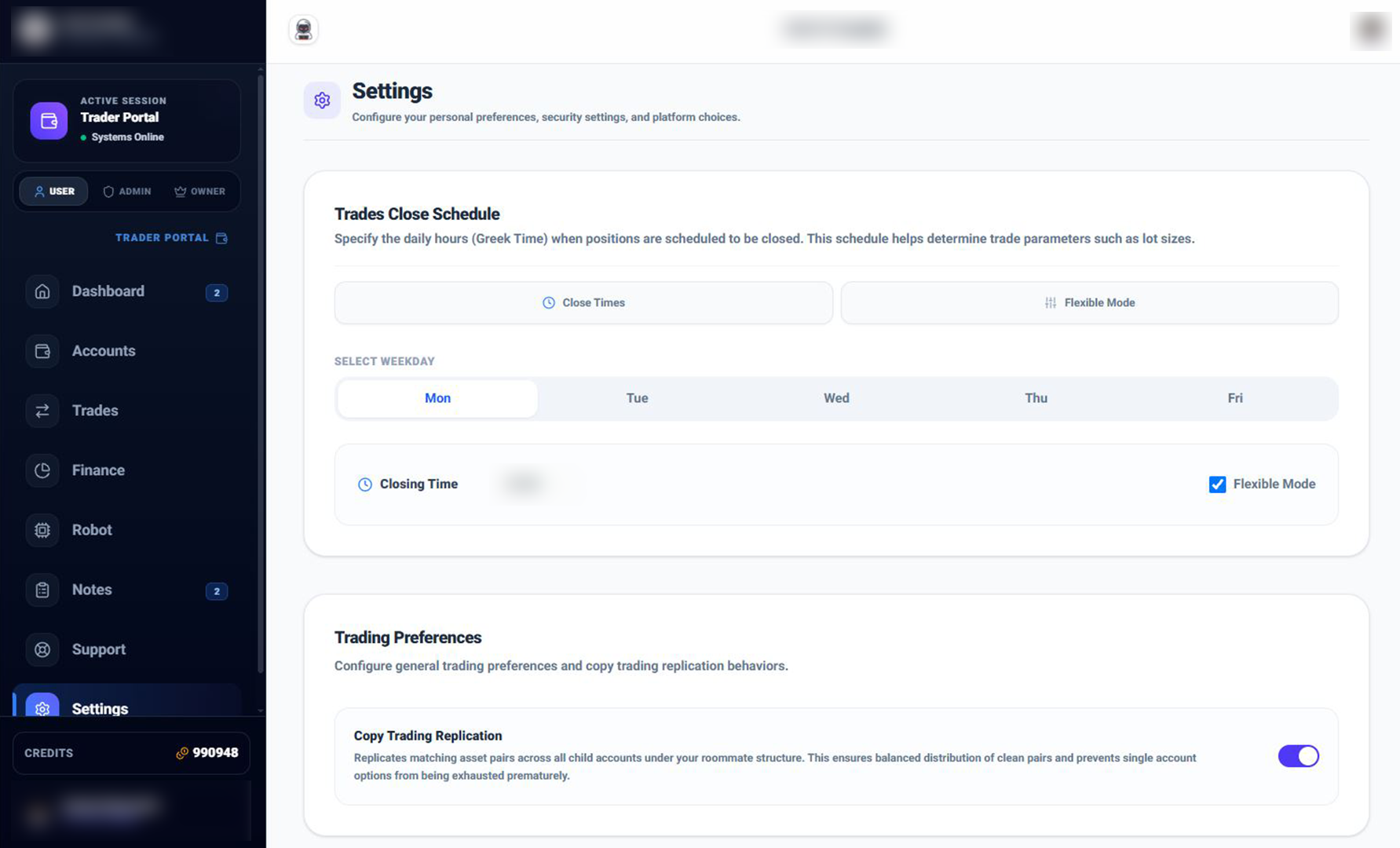1400x848 pixels.
Task: Open the Support page
Action: (126, 649)
